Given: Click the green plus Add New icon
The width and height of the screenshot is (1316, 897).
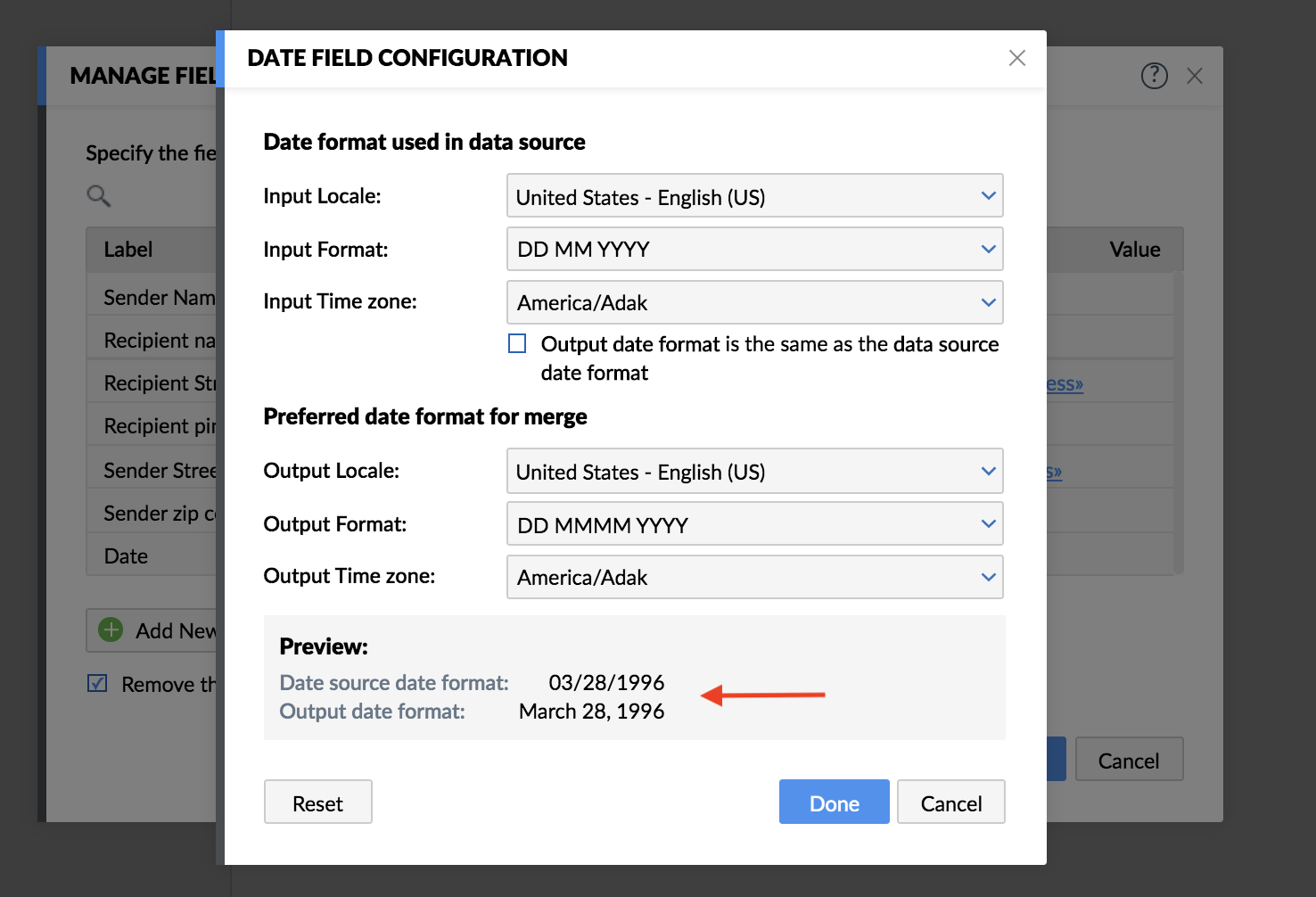Looking at the screenshot, I should click(111, 630).
